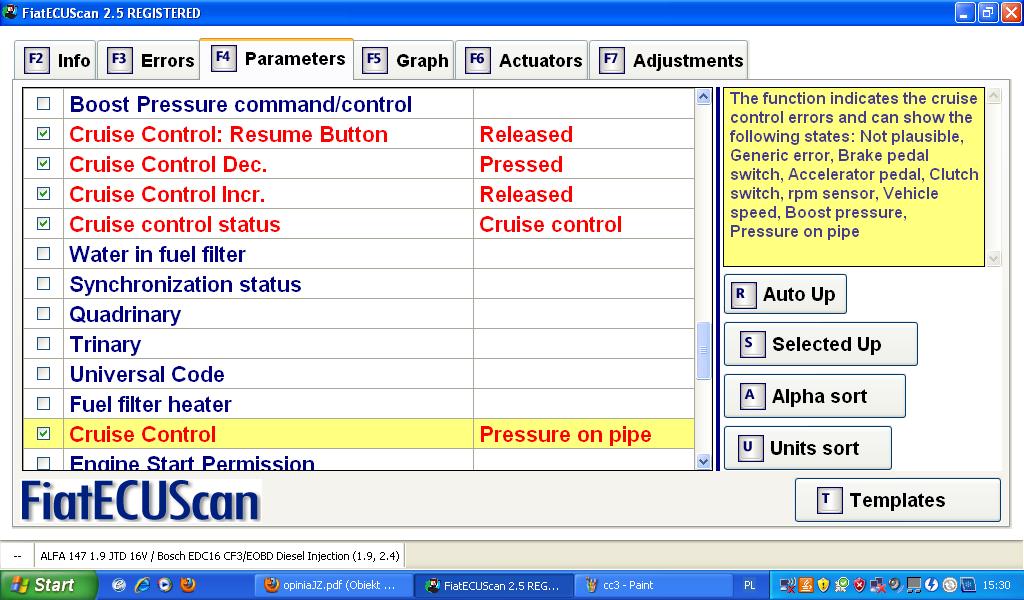Click the PL language indicator

749,586
